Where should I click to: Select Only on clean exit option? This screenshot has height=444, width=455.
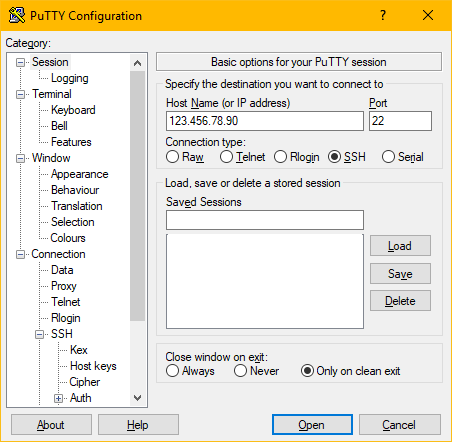click(307, 371)
